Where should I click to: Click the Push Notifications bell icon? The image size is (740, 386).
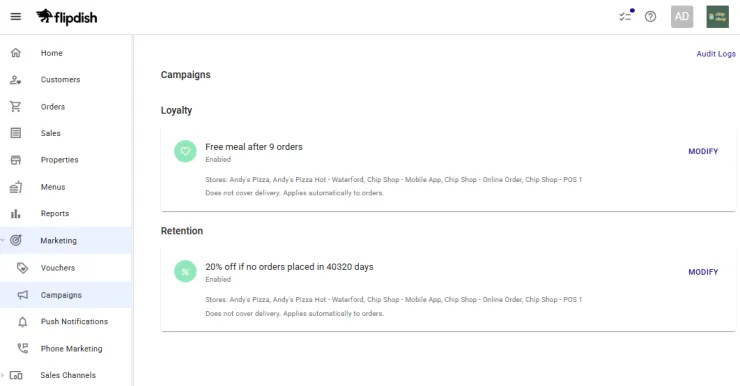pos(22,322)
